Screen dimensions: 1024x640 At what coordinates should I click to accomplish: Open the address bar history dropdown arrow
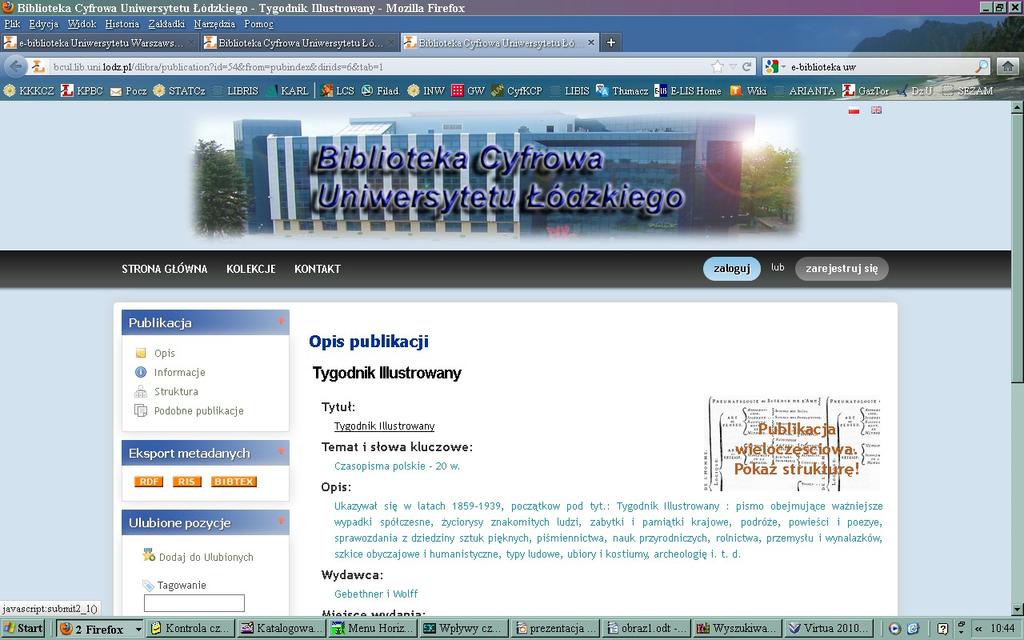(733, 67)
